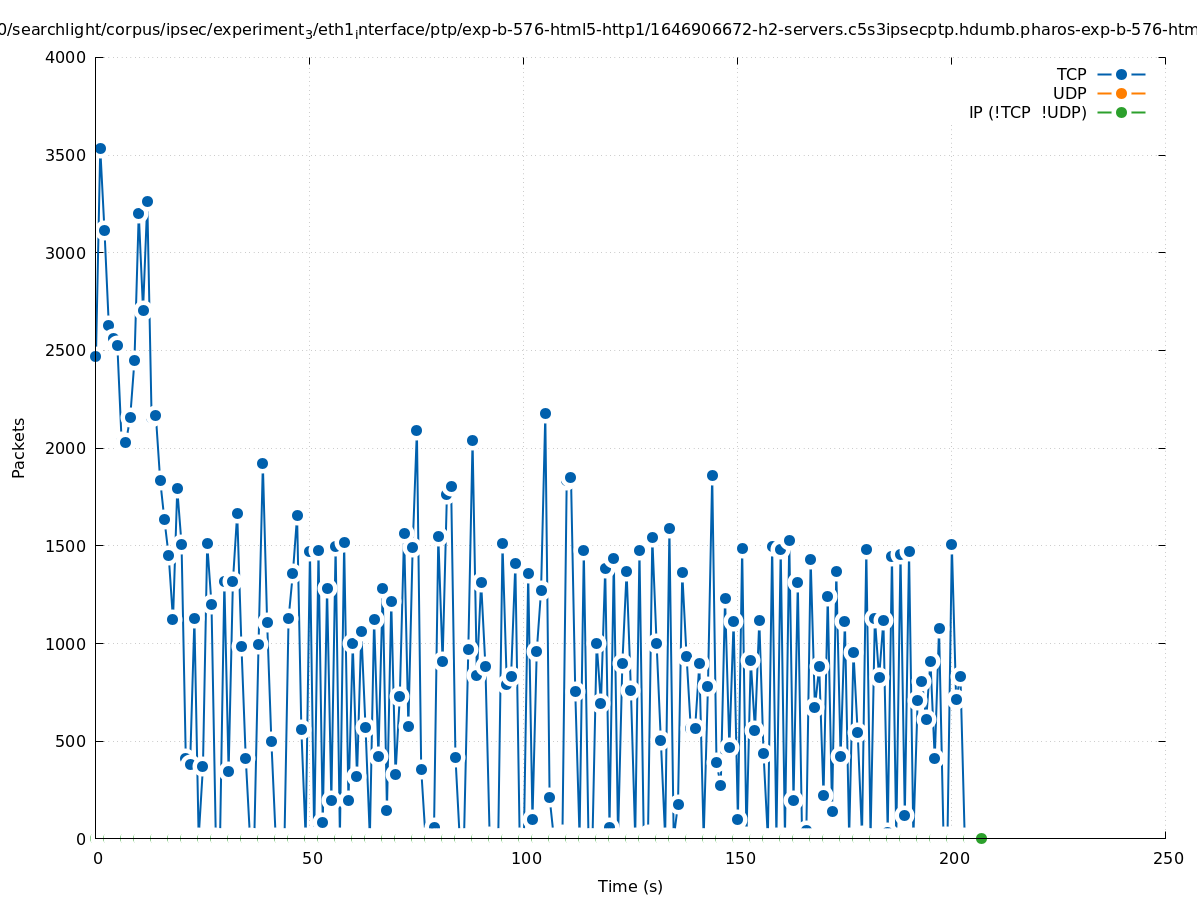Click the 4000 y-axis tick label
Viewport: 1197px width, 900px height.
pos(66,58)
